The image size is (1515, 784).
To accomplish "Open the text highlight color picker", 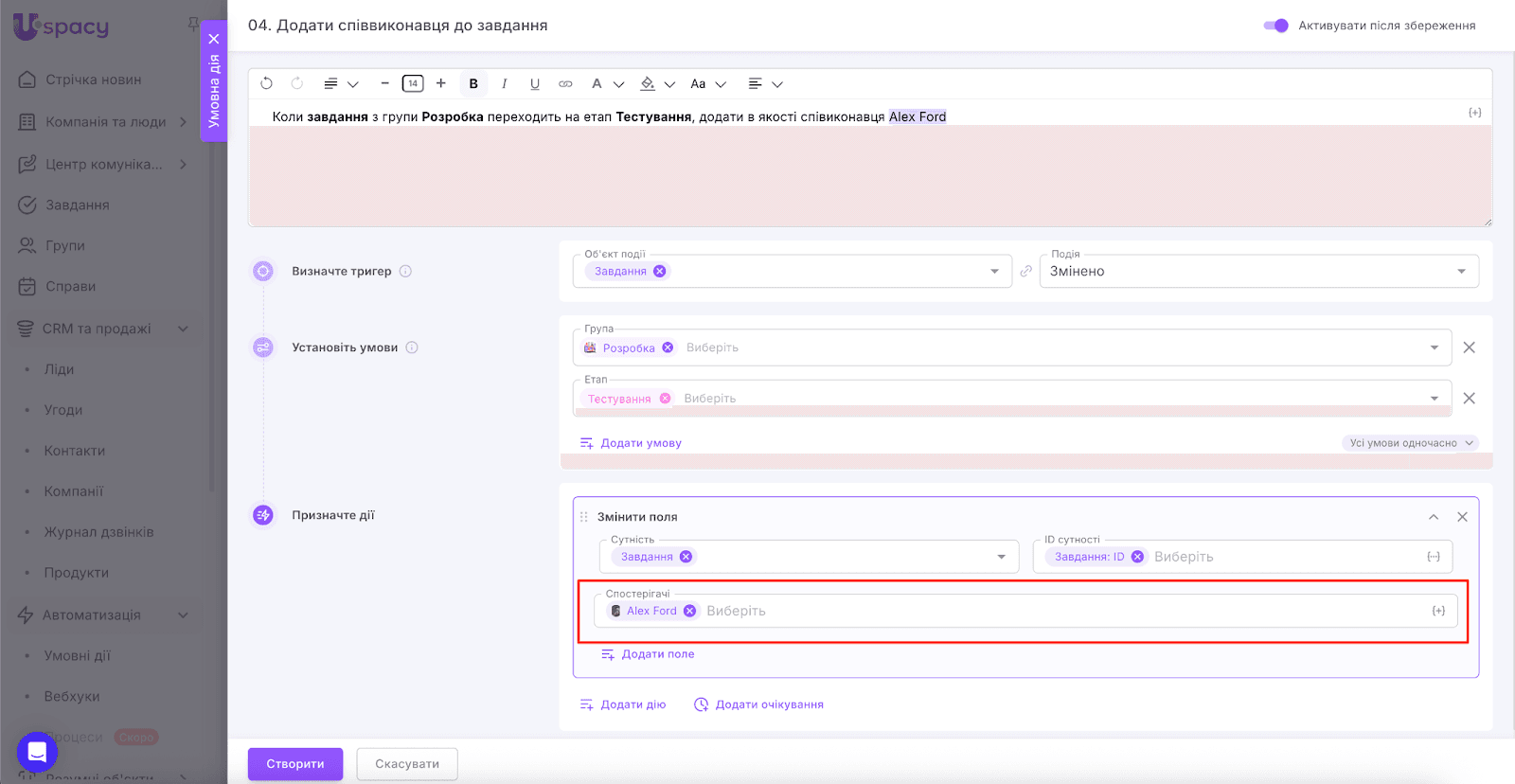I will pos(649,83).
